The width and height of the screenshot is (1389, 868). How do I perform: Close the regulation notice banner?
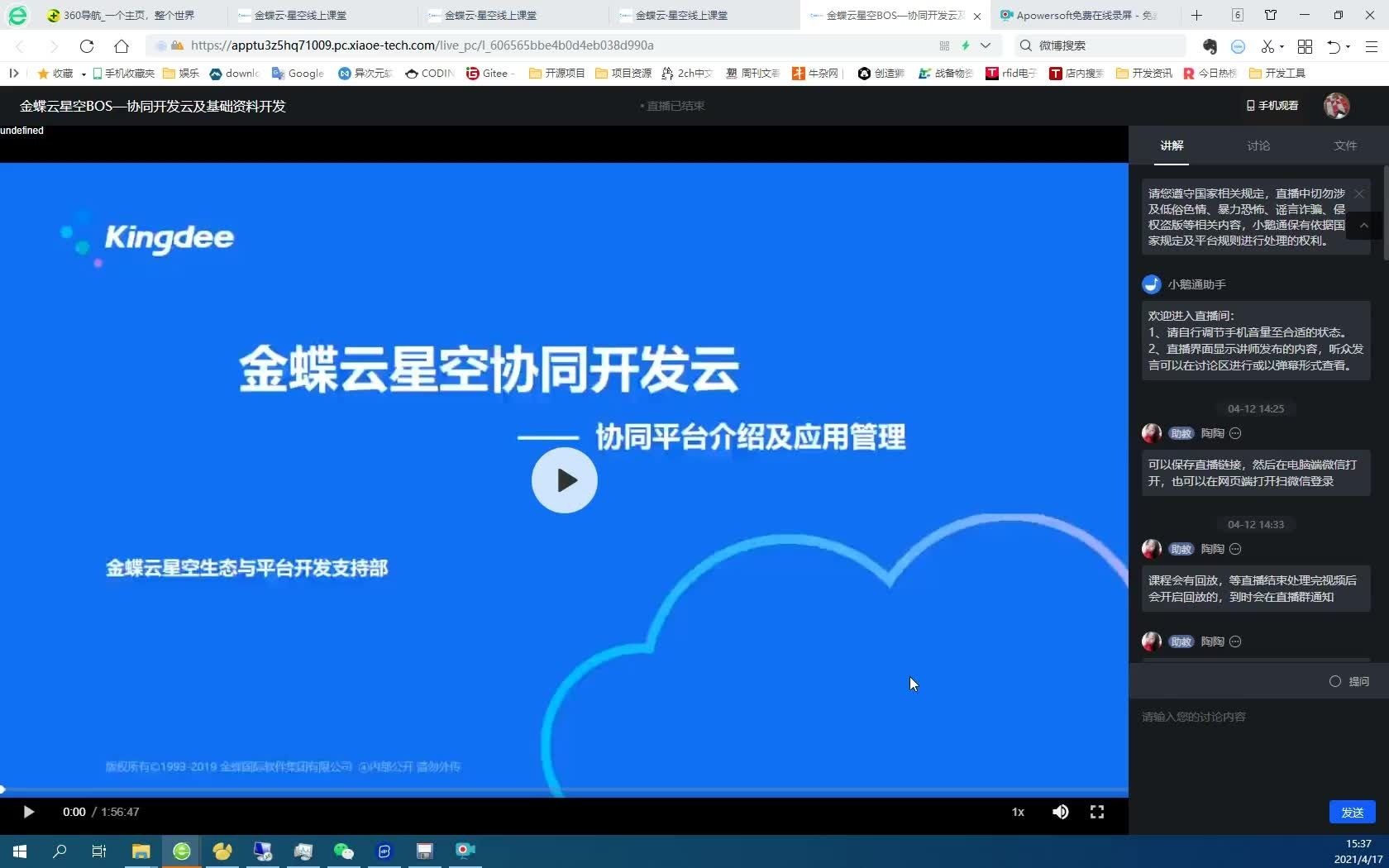tap(1358, 193)
